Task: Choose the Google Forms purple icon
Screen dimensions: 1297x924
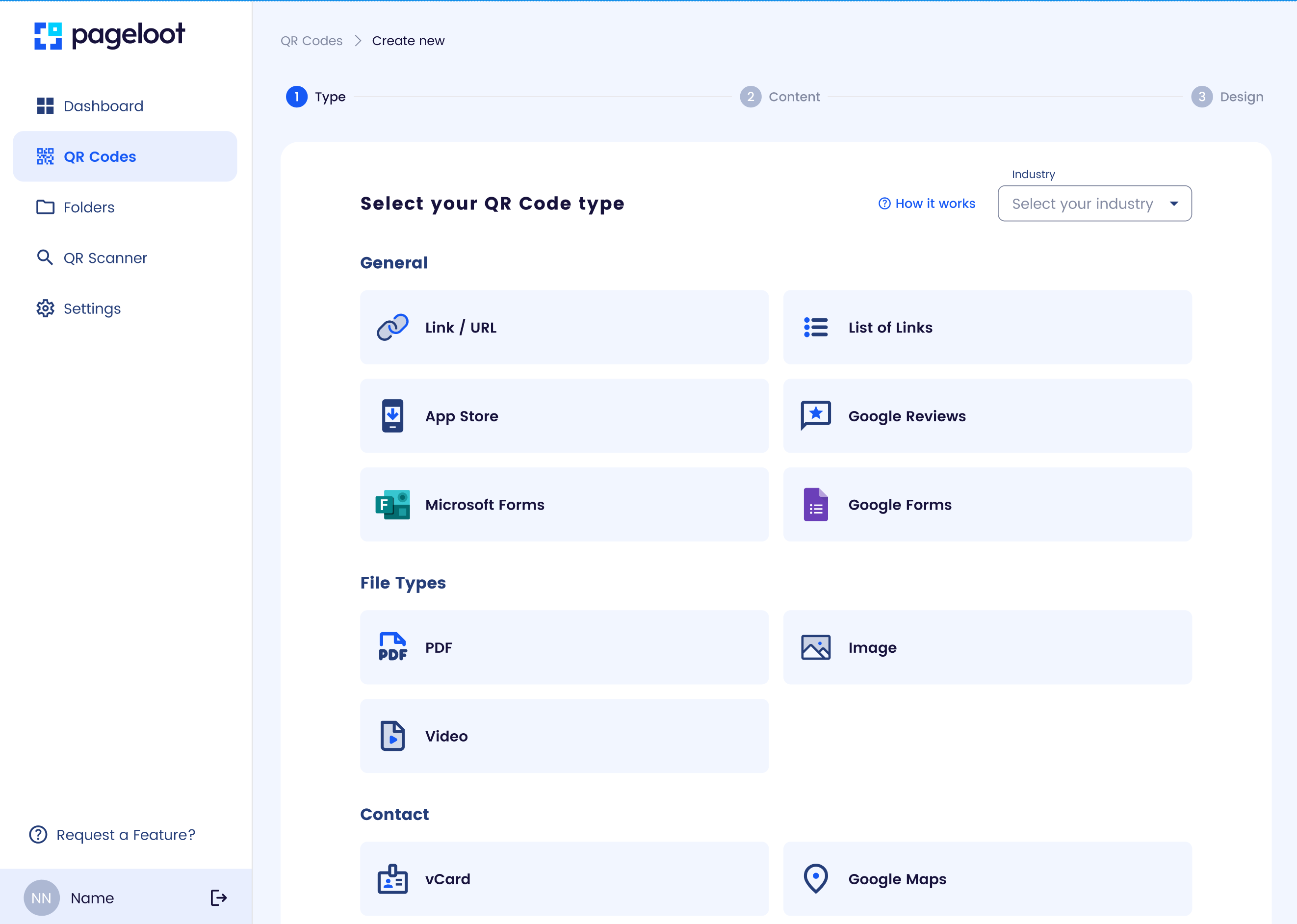Action: [x=816, y=505]
